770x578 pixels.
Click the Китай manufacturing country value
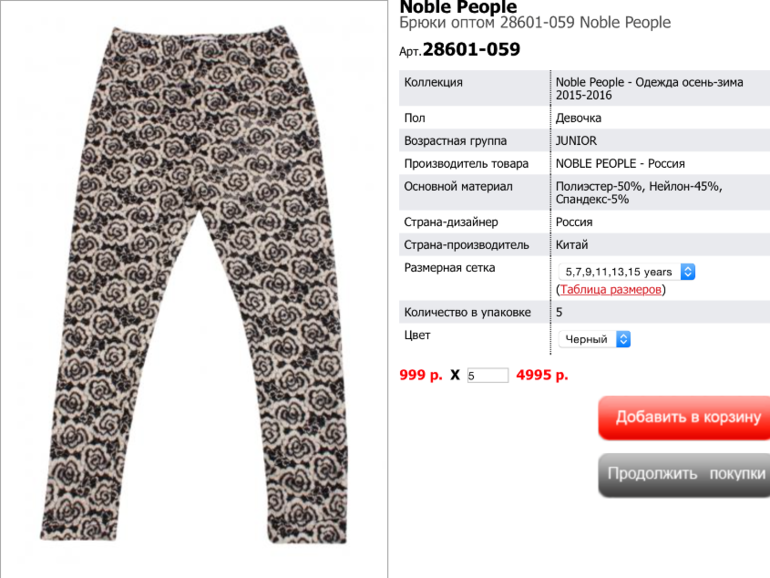coord(572,245)
